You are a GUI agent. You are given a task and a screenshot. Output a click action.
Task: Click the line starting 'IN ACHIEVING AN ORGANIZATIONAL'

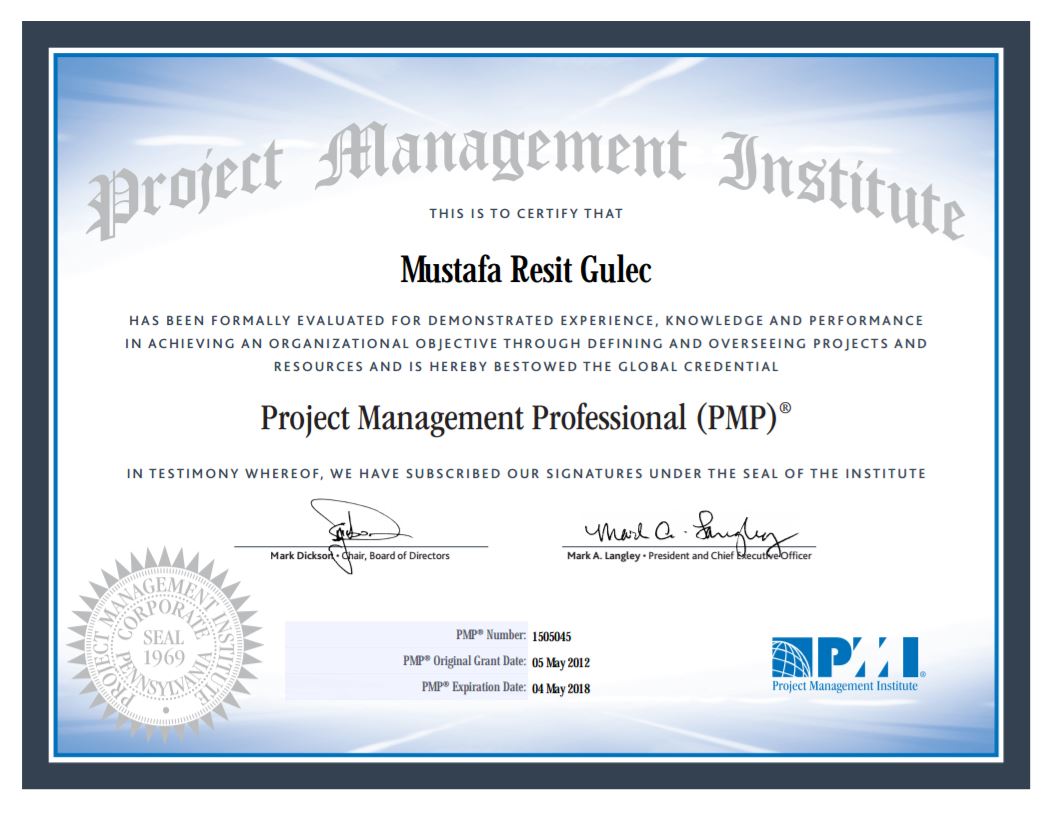[x=526, y=344]
